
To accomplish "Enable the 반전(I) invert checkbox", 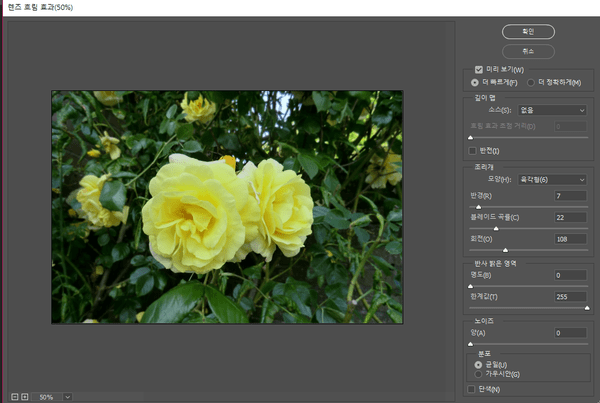I will [x=472, y=151].
